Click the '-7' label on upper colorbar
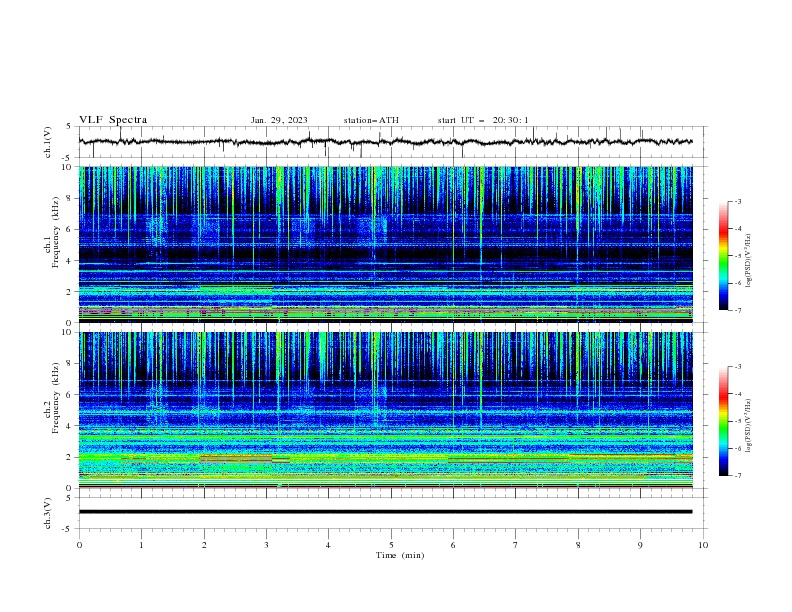 (x=738, y=310)
